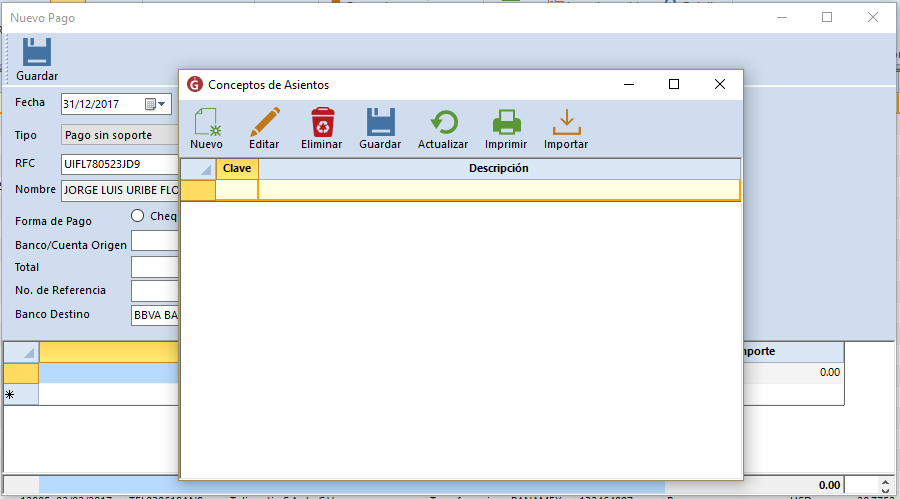The height and width of the screenshot is (499, 900).
Task: Refresh the list with the Actualizar icon
Action: tap(443, 129)
